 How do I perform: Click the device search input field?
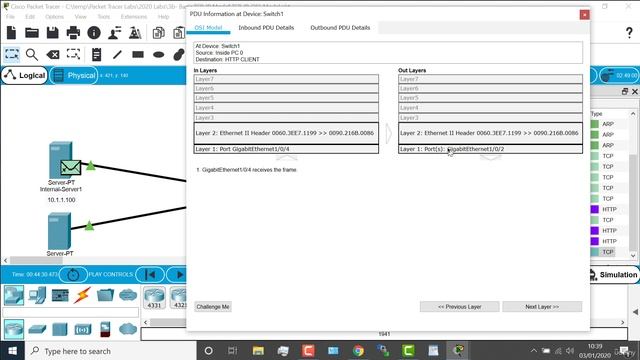point(71,313)
